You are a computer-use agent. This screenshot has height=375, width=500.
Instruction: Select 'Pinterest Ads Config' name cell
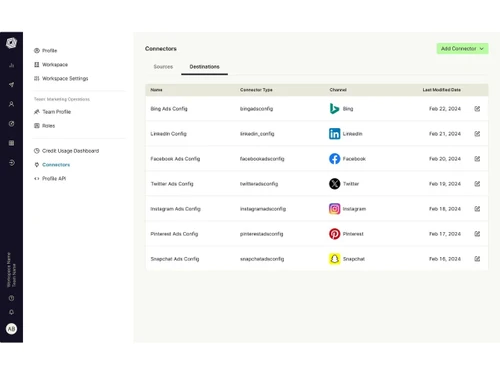tap(174, 234)
